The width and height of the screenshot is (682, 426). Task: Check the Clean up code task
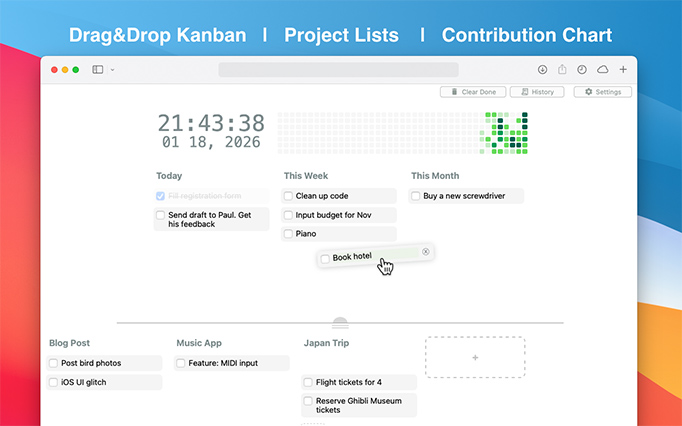click(288, 196)
